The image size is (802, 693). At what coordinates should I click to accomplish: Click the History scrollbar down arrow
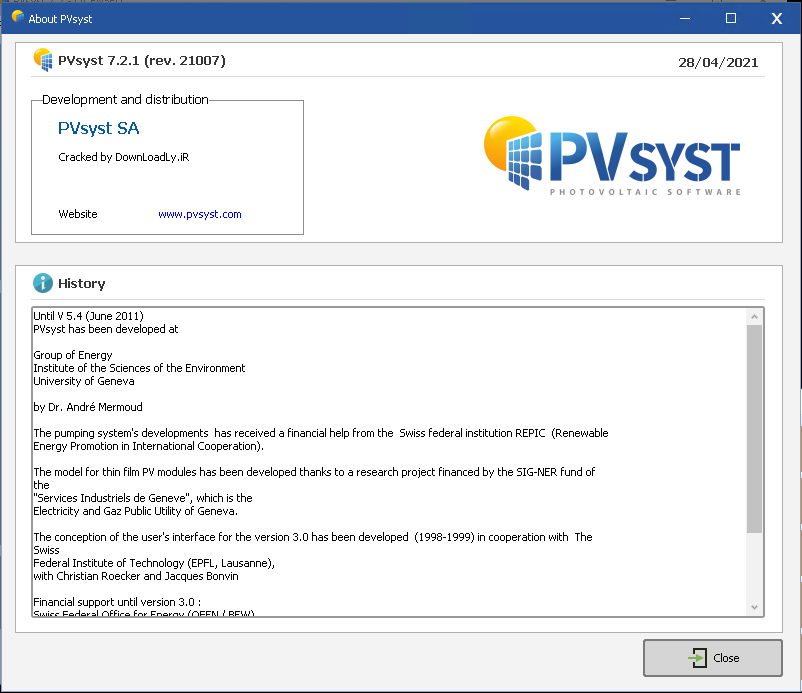754,607
